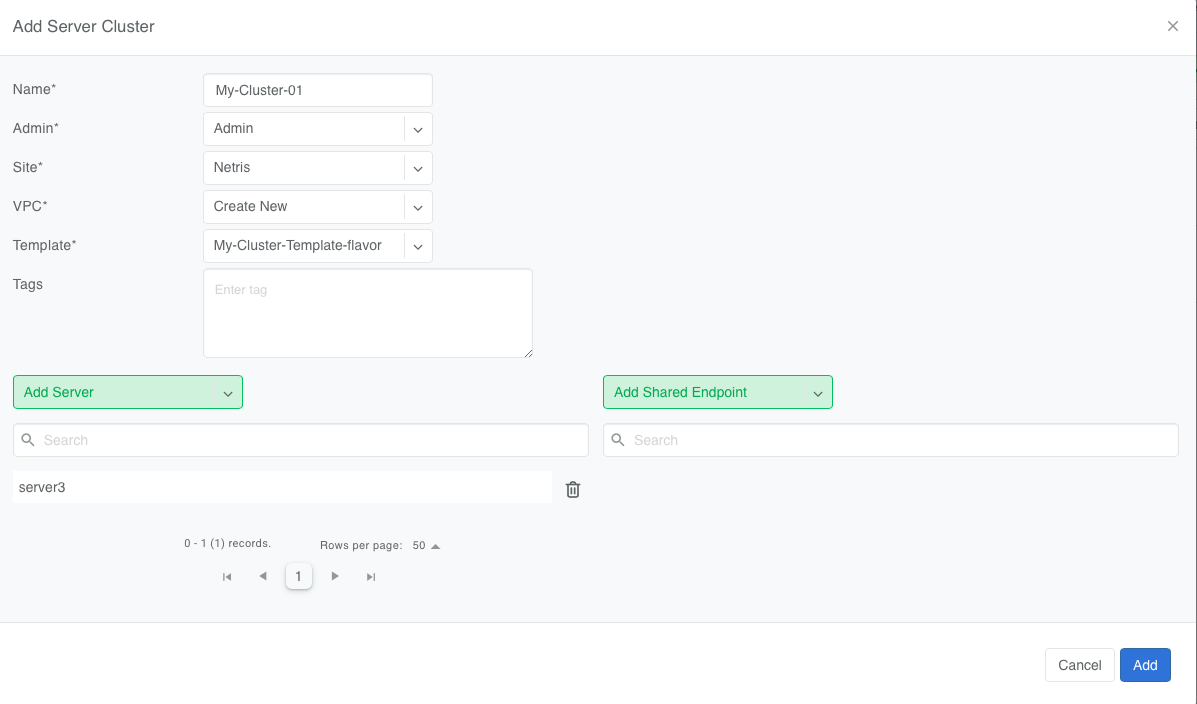Jump to the last page of records

click(371, 576)
